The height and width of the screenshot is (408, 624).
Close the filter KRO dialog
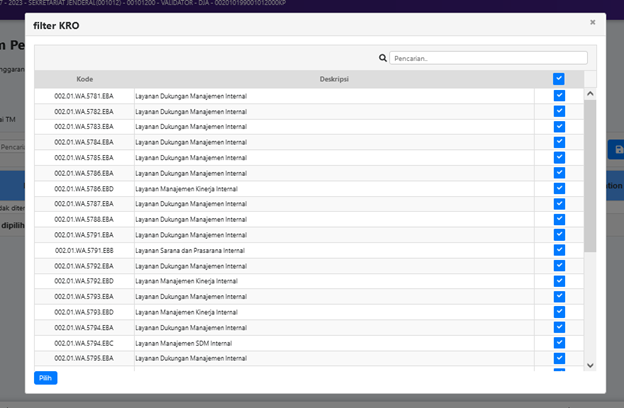(592, 22)
